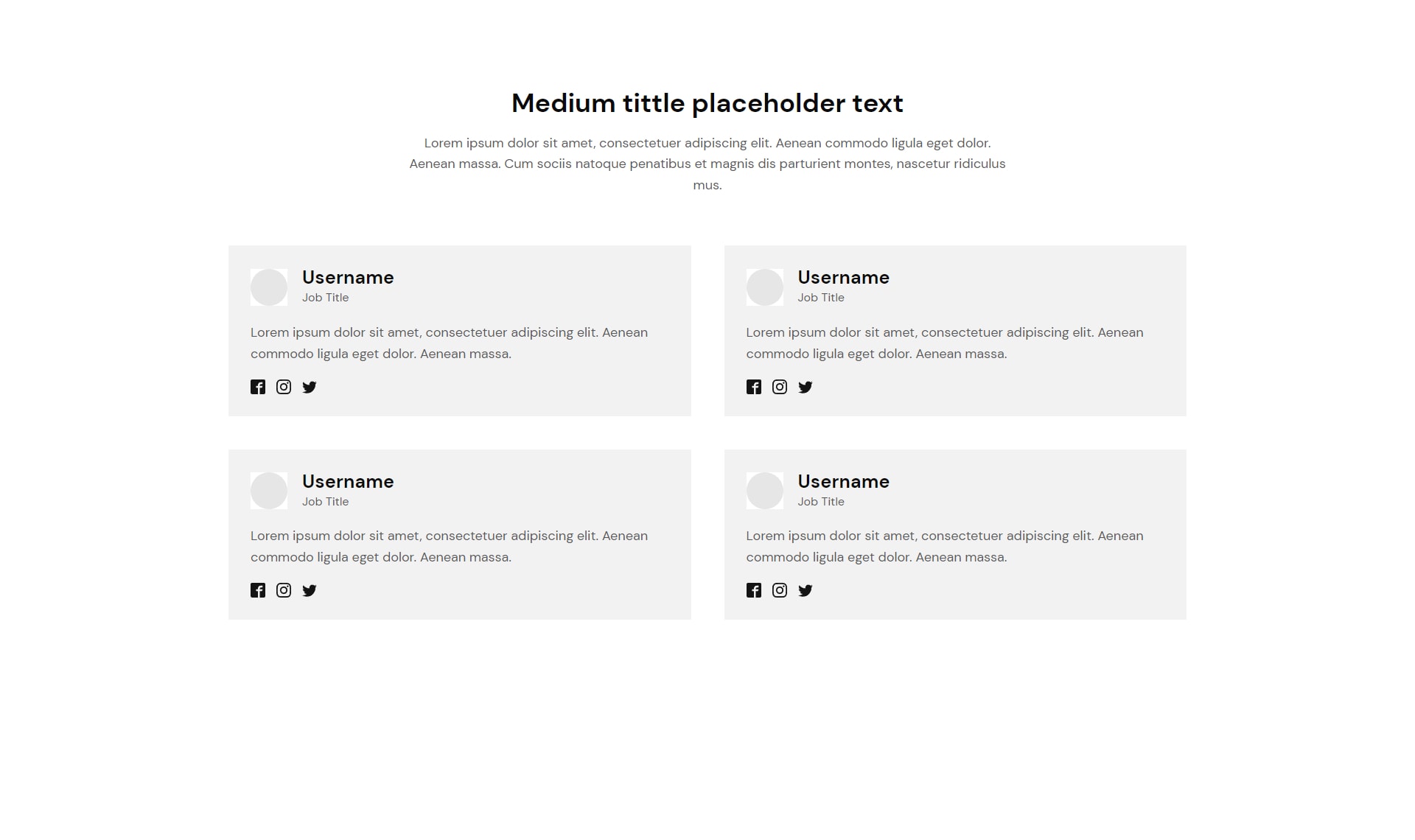Click Job Title text in top-right card
This screenshot has height=840, width=1415.
pyautogui.click(x=821, y=298)
